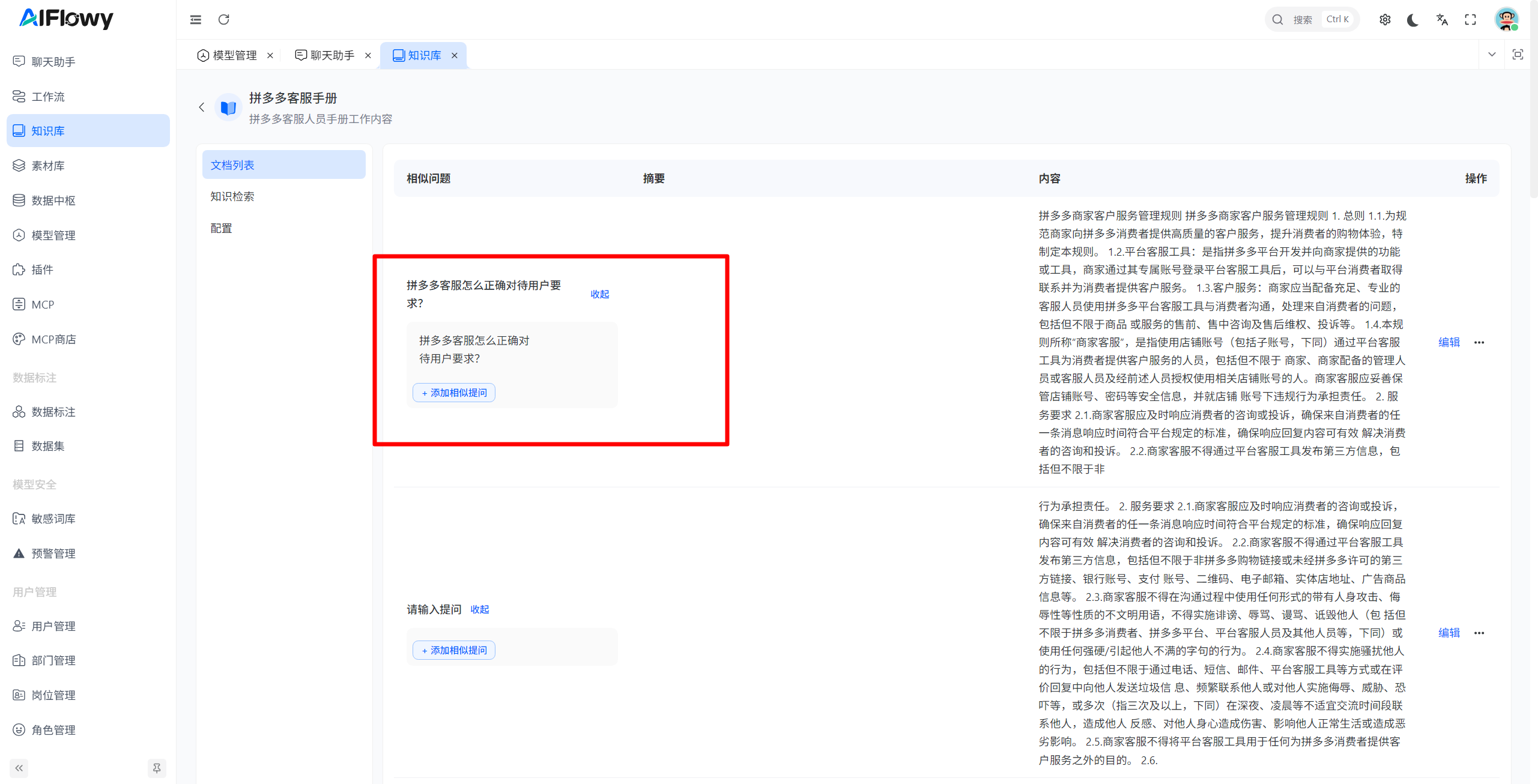Open more actions for first row
1538x784 pixels.
[x=1479, y=342]
